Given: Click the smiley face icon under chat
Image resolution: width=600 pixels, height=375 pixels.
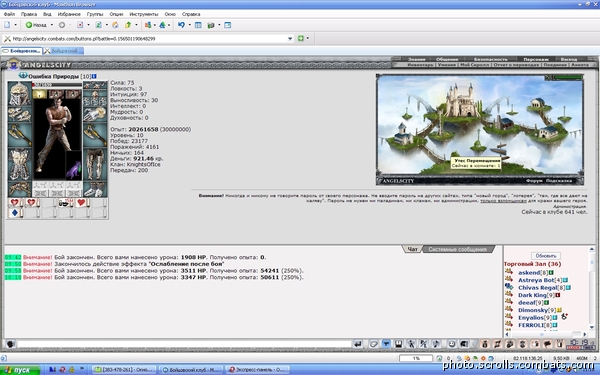Looking at the screenshot, I should coord(452,344).
